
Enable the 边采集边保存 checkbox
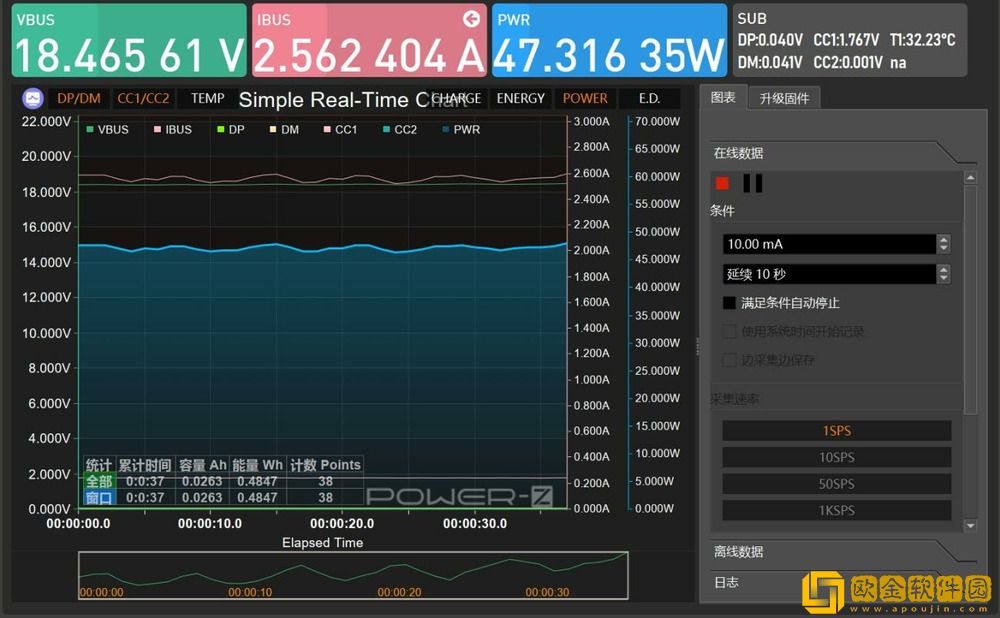pos(729,361)
